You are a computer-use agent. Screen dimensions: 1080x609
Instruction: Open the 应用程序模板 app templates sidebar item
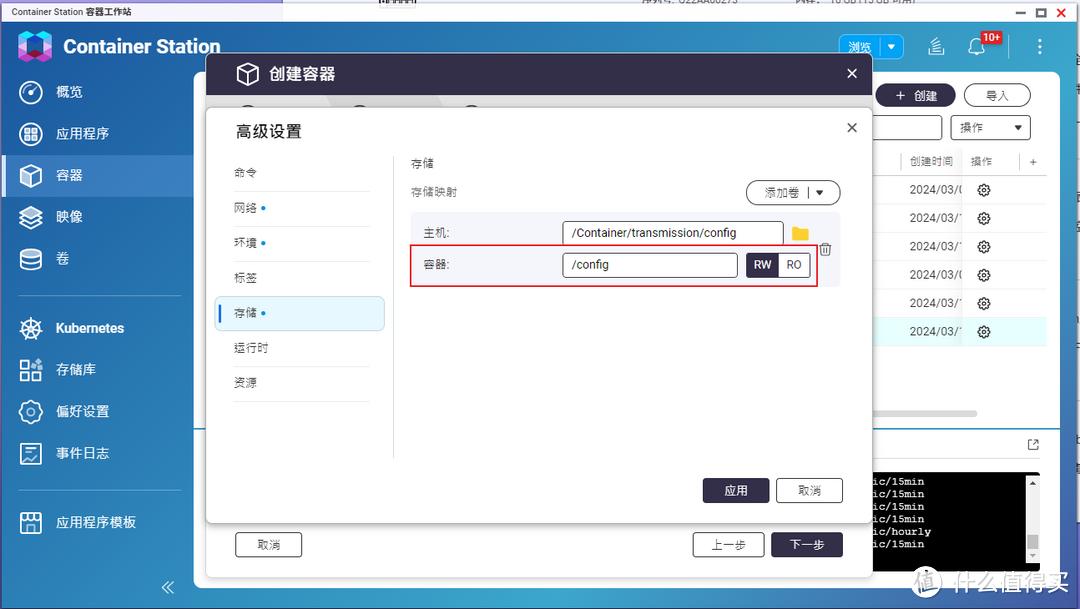point(96,523)
